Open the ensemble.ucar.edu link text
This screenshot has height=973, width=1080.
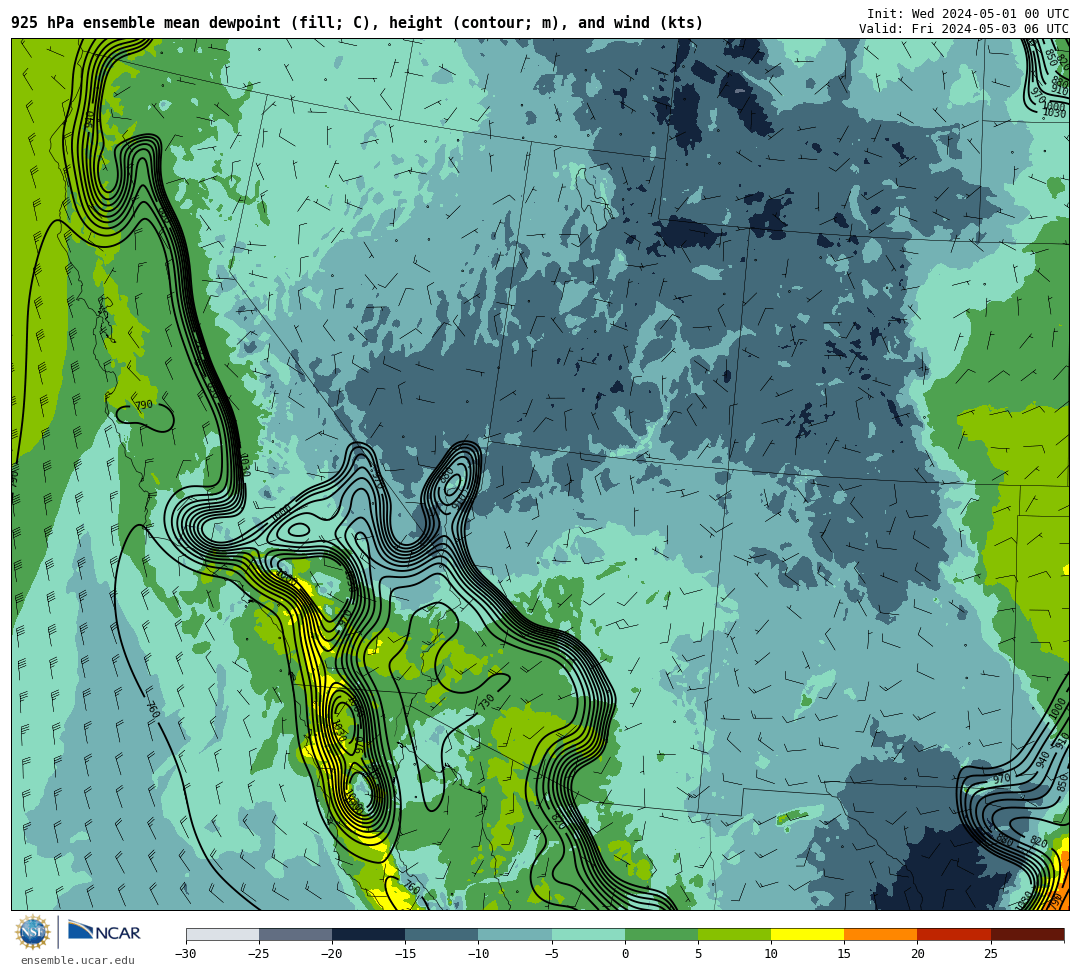point(77,960)
